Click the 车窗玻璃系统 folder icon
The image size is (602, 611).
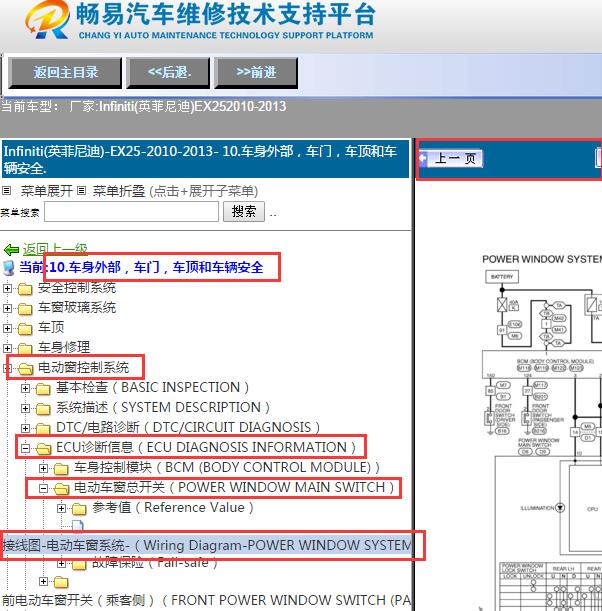pyautogui.click(x=25, y=309)
